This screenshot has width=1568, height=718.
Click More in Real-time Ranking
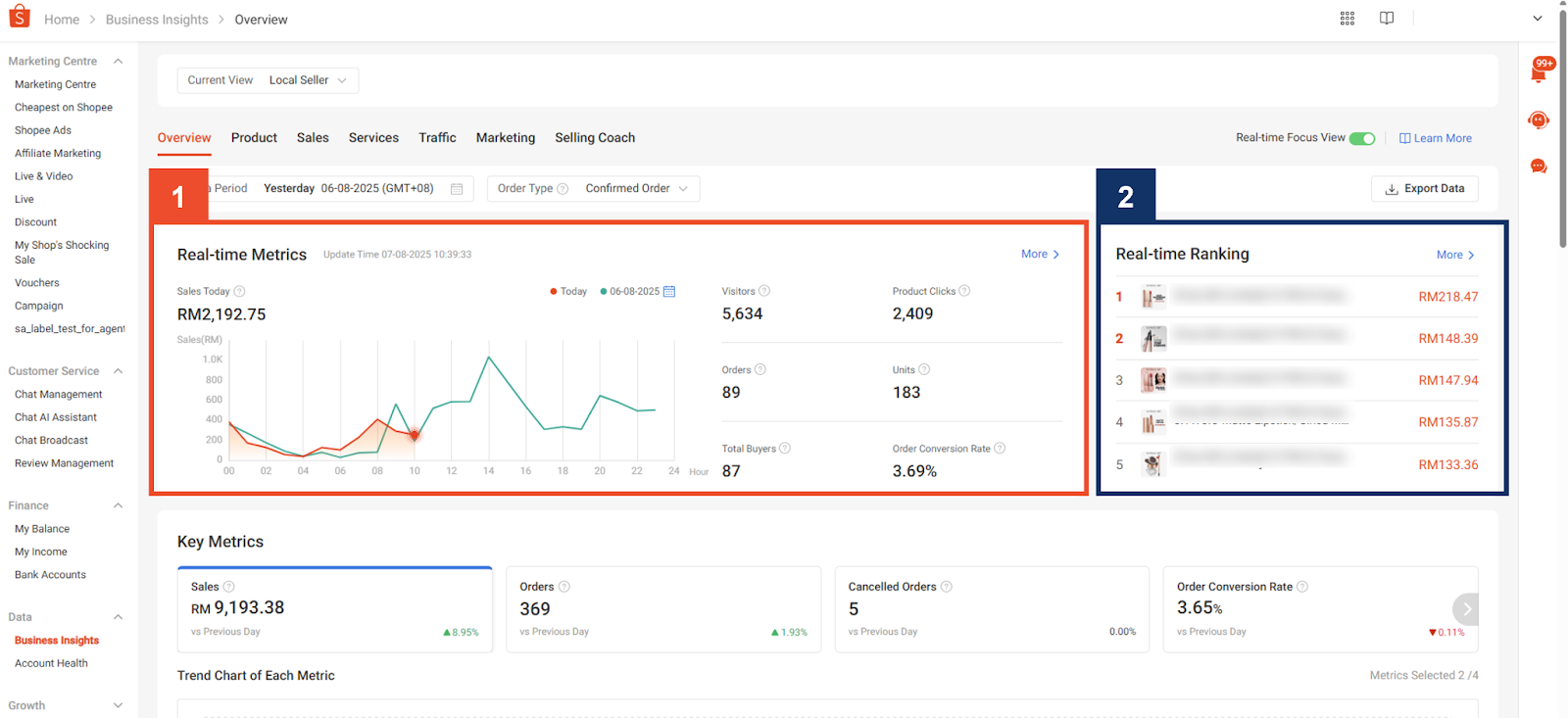[x=1455, y=255]
